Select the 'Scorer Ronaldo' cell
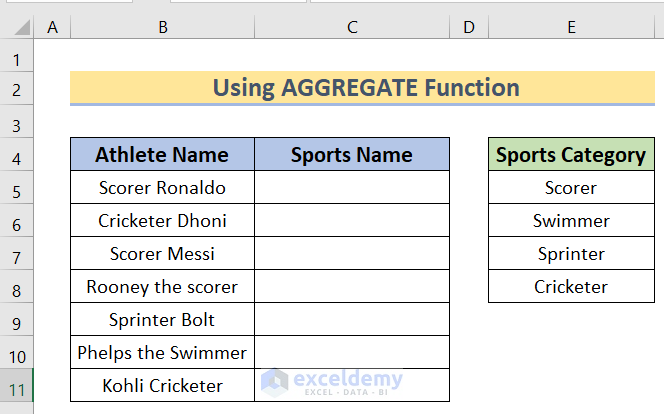 pyautogui.click(x=162, y=188)
